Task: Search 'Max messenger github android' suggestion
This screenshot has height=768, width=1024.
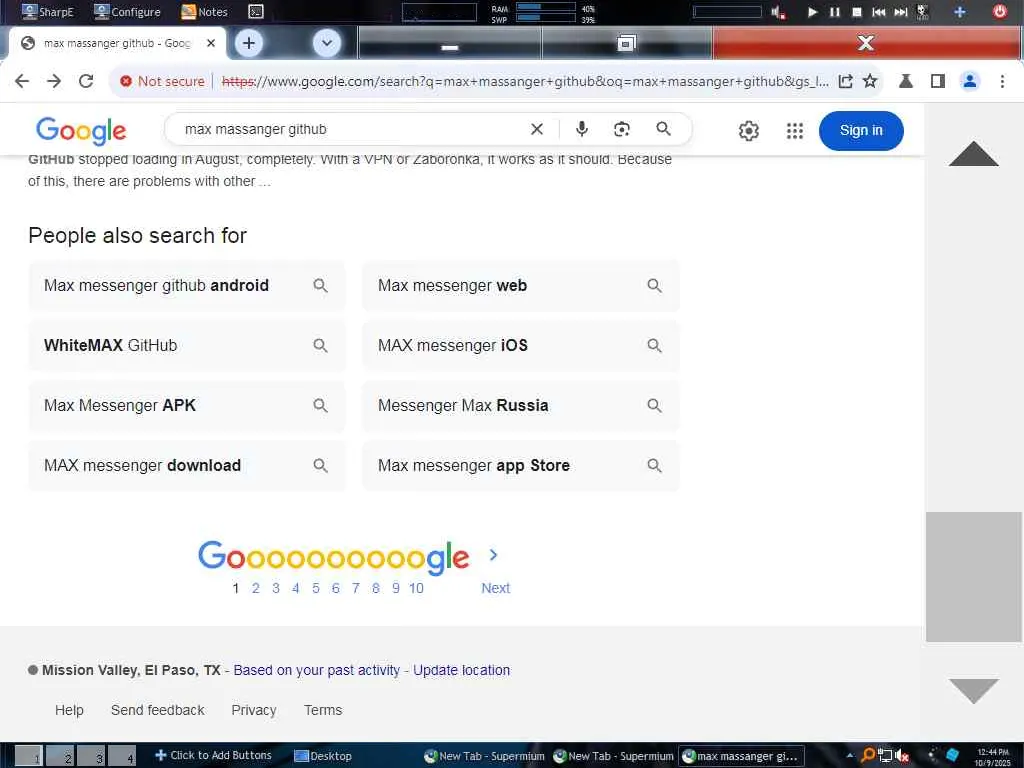Action: tap(186, 285)
